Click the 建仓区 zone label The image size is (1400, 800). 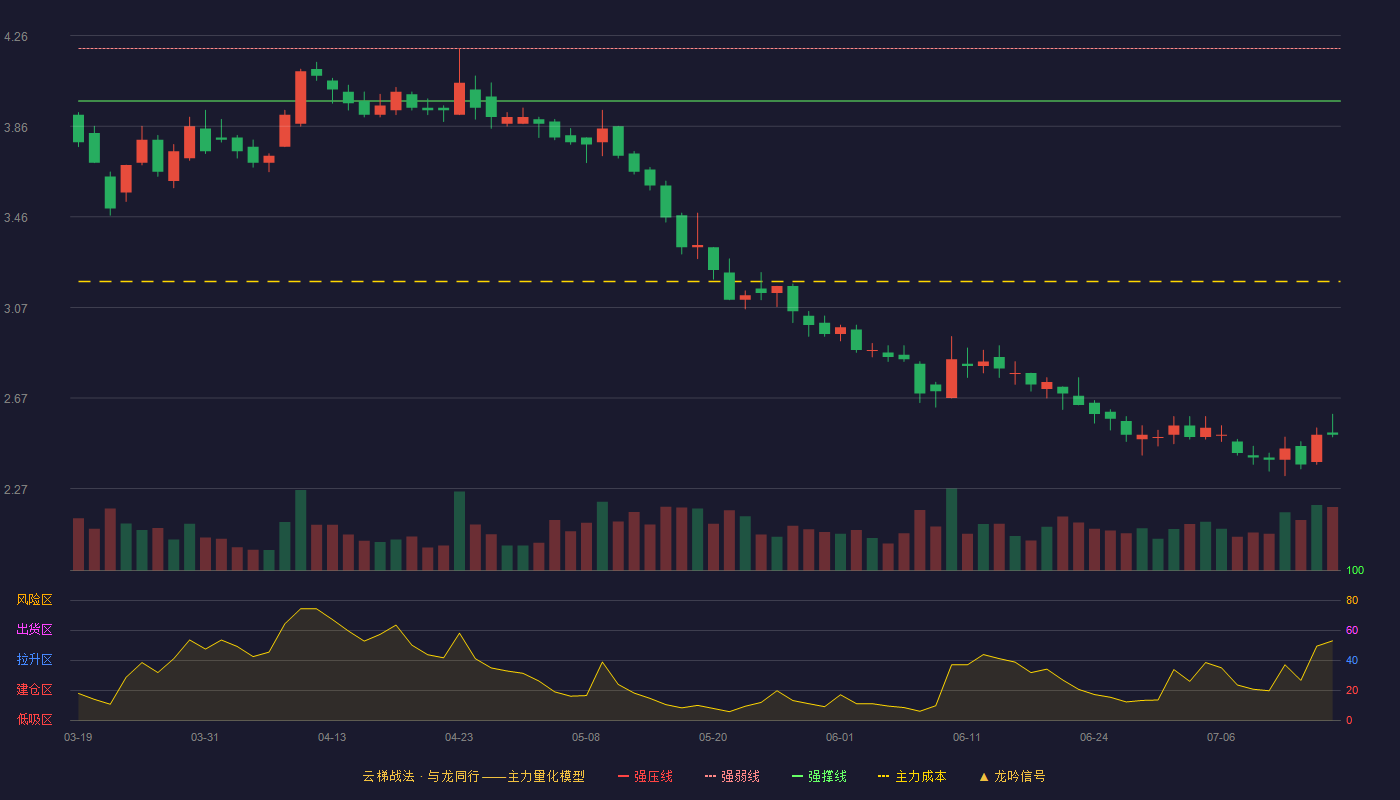point(34,690)
